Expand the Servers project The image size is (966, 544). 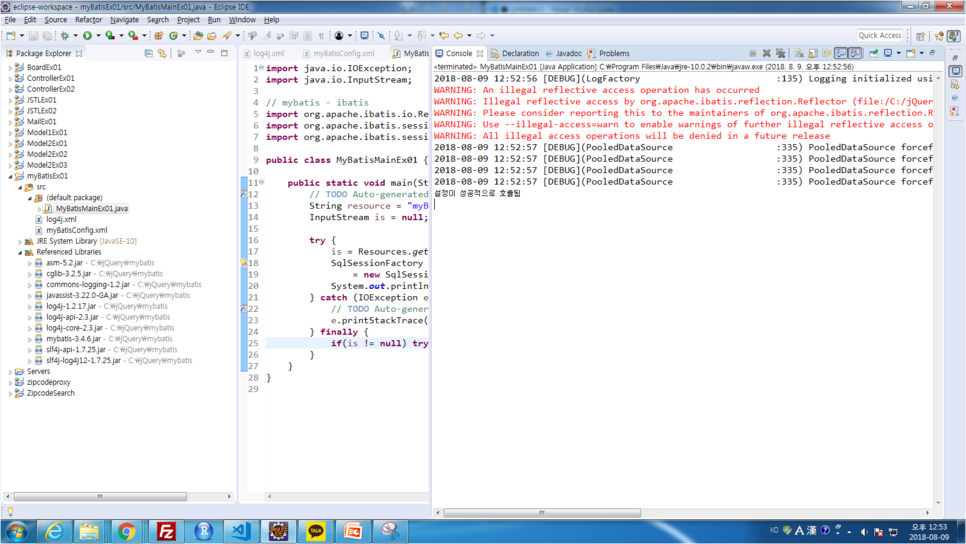[x=10, y=372]
